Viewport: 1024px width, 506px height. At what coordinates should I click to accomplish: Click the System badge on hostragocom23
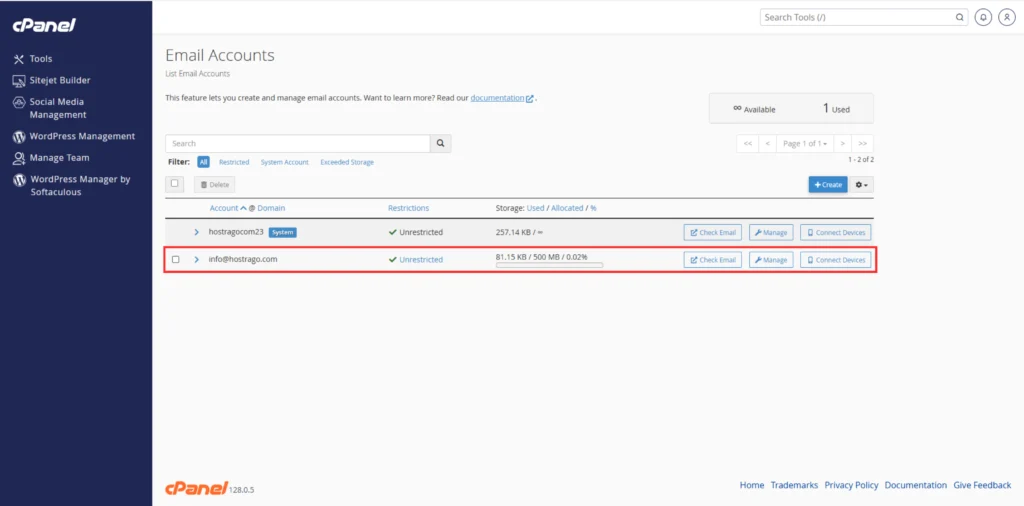pyautogui.click(x=283, y=232)
